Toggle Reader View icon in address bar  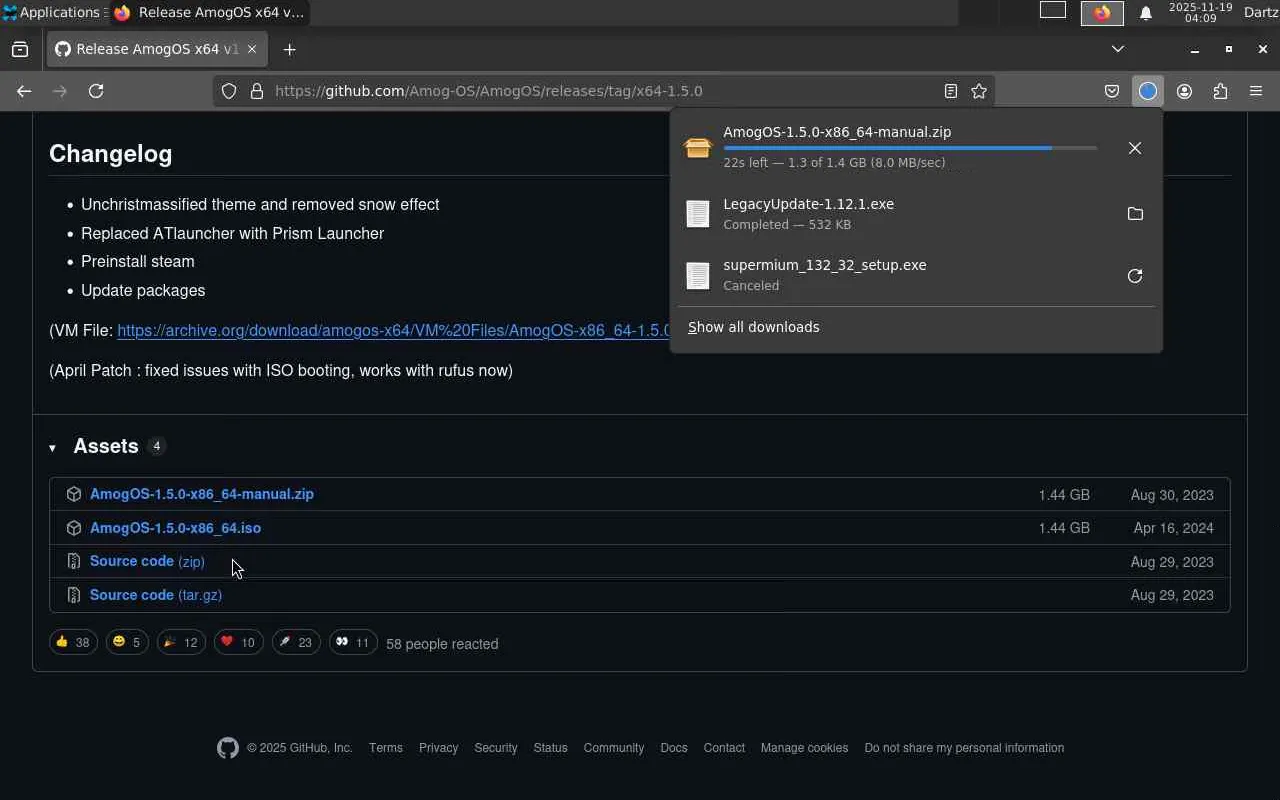pyautogui.click(x=951, y=91)
